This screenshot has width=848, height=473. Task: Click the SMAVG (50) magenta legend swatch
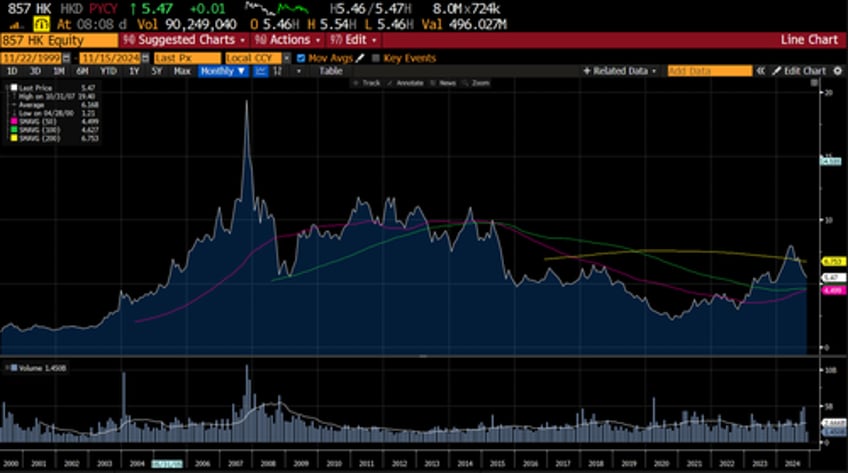tap(12, 120)
